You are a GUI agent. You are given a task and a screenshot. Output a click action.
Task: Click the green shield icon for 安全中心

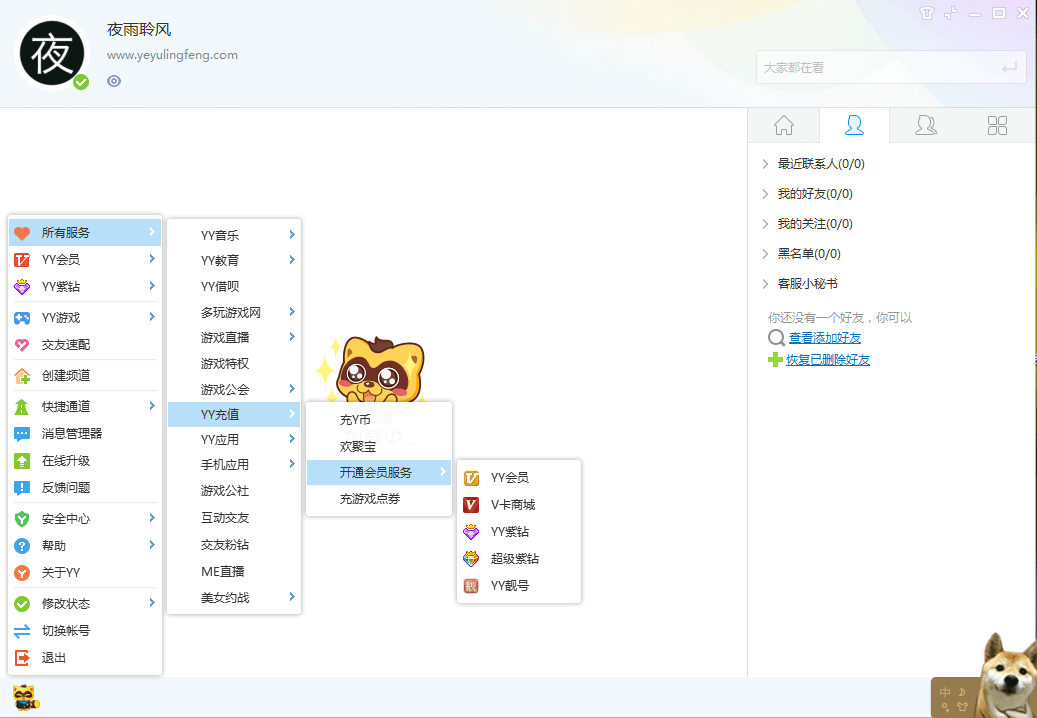22,519
